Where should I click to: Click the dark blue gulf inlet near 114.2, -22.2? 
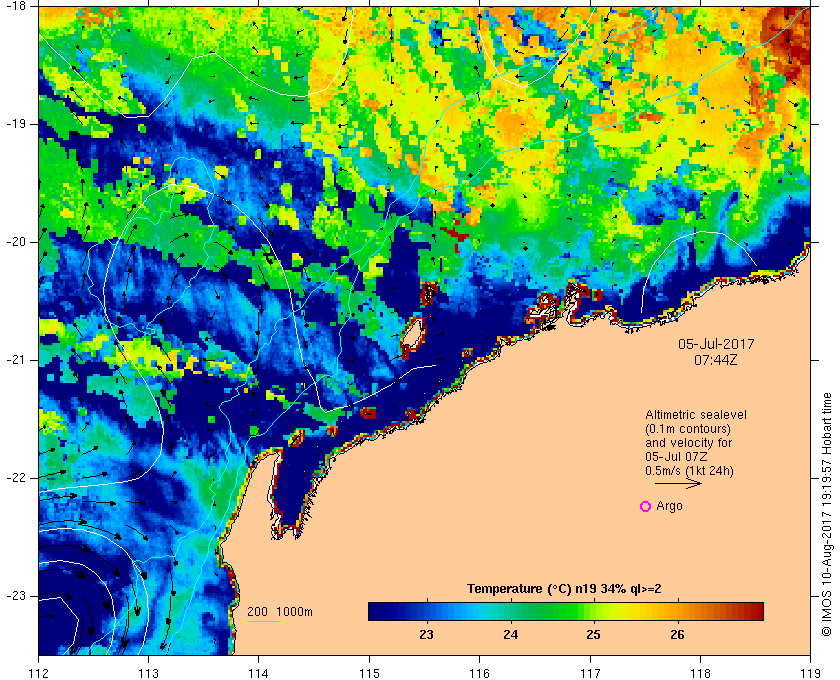292,488
